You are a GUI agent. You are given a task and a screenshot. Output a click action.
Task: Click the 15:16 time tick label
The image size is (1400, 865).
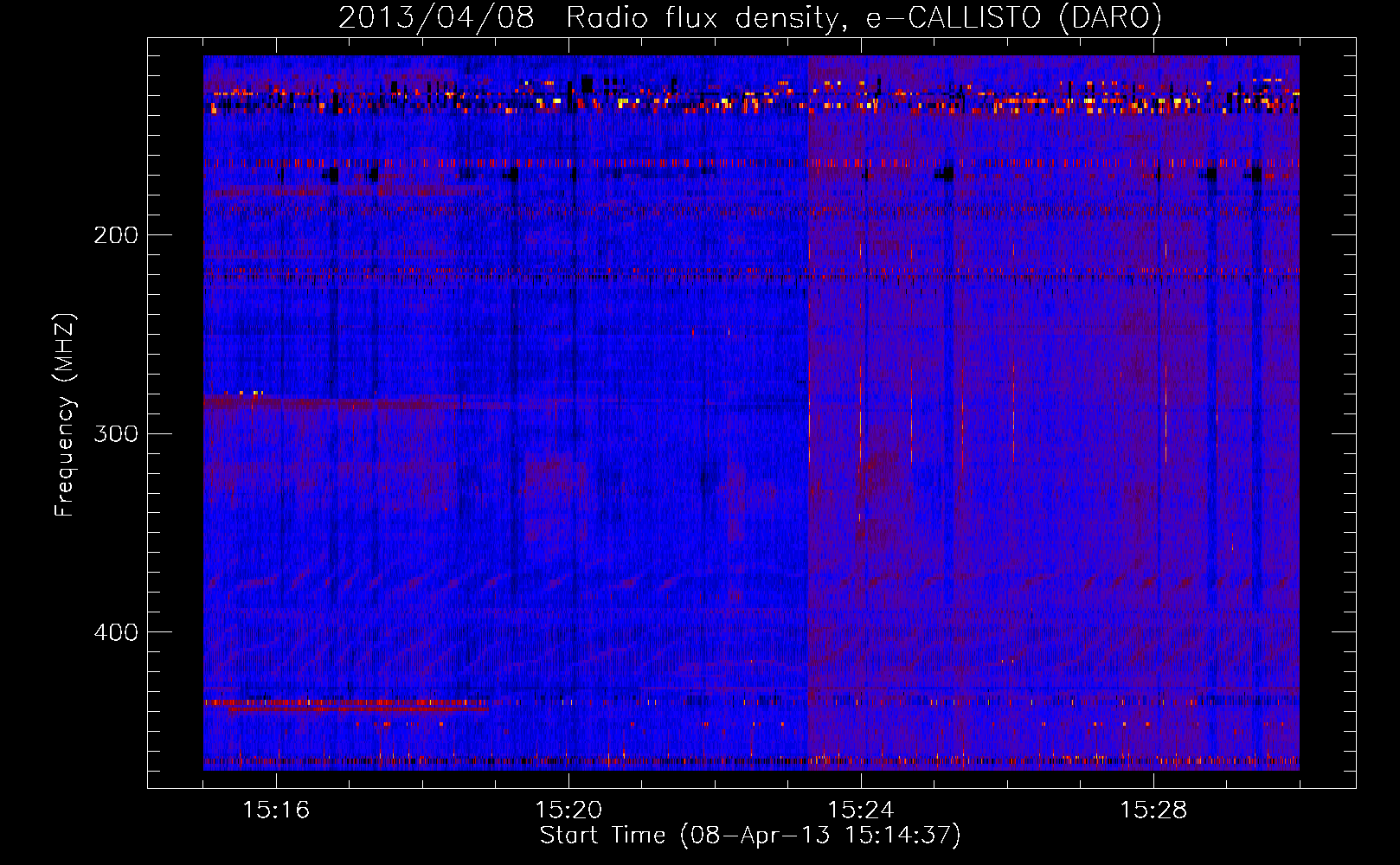(x=277, y=810)
